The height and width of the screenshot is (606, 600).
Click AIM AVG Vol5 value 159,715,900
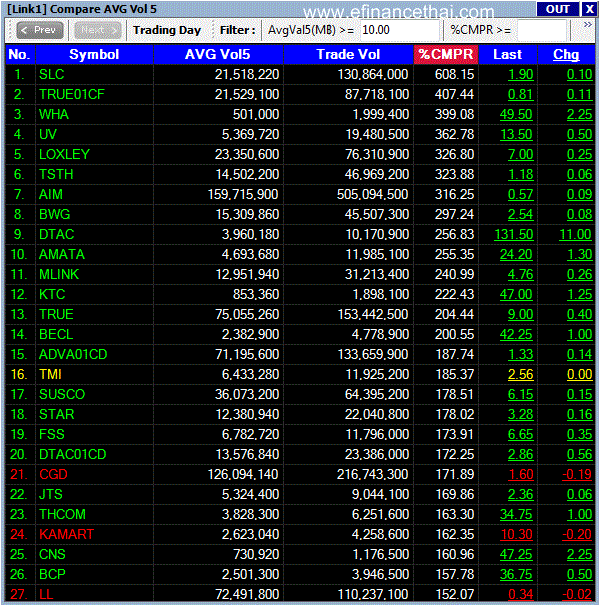(243, 194)
